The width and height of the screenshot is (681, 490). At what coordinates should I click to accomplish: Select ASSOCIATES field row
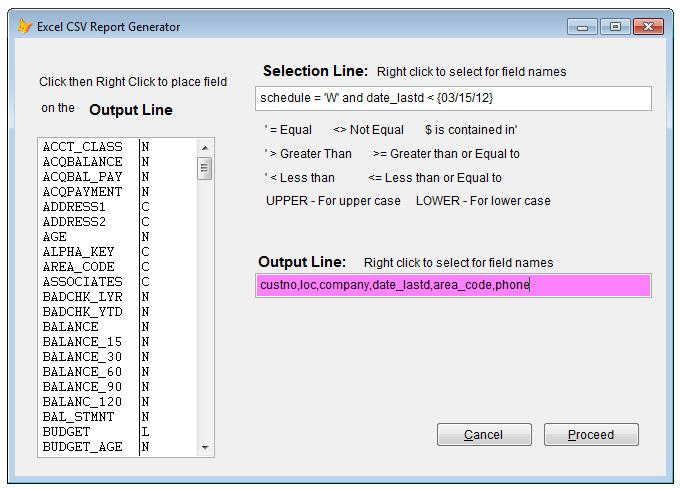pyautogui.click(x=118, y=281)
